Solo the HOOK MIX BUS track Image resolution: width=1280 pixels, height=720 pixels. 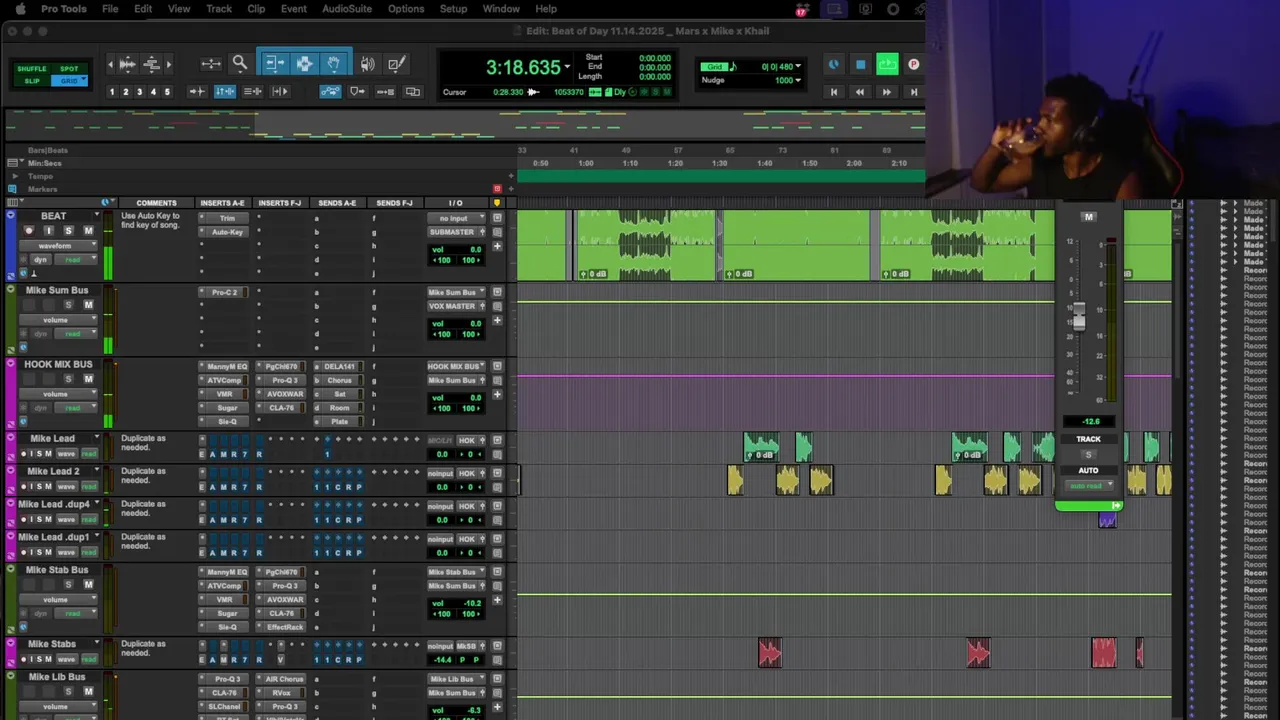[68, 379]
